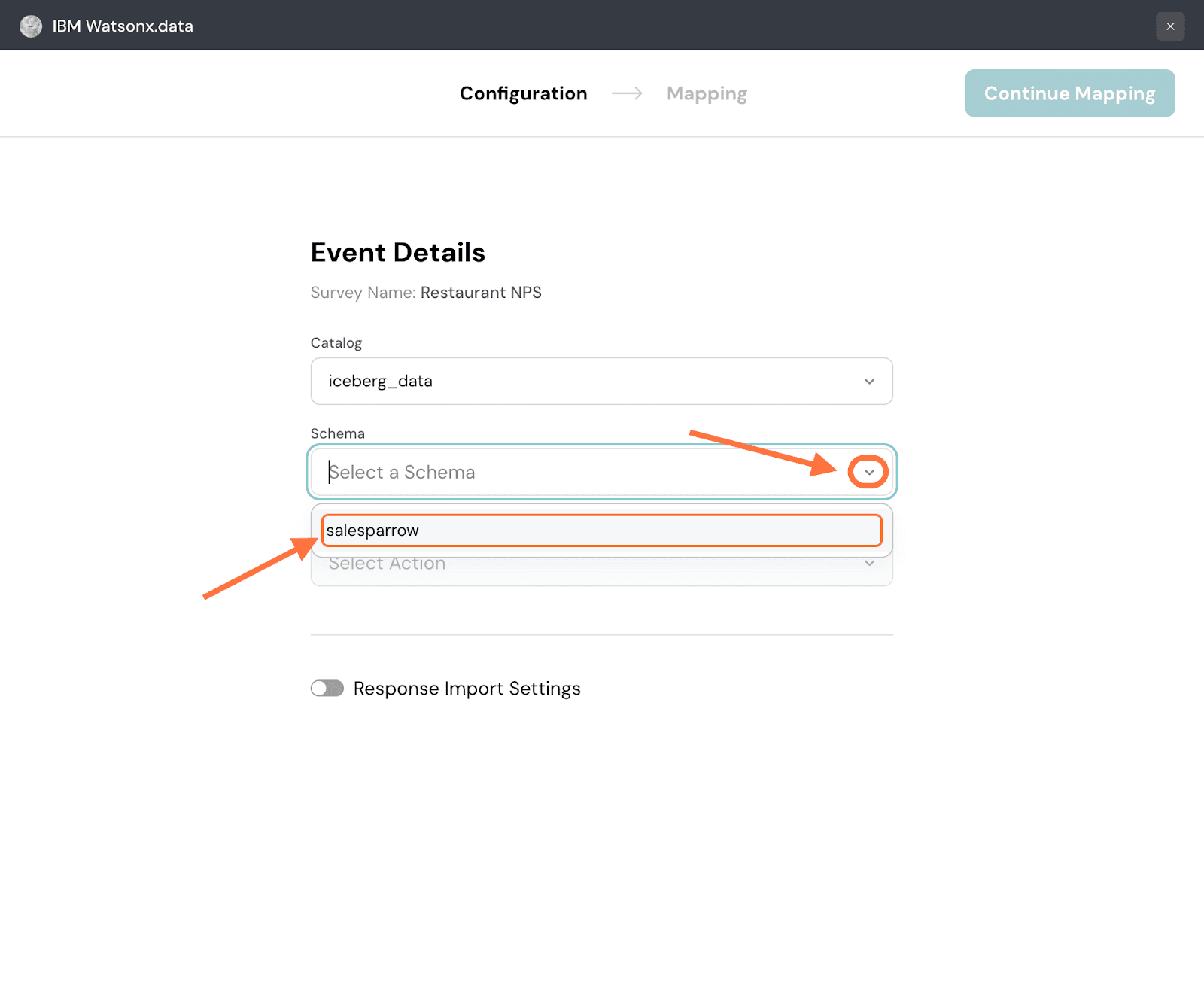The height and width of the screenshot is (982, 1204).
Task: Open the Catalog dropdown showing iceberg_data
Action: (x=587, y=381)
